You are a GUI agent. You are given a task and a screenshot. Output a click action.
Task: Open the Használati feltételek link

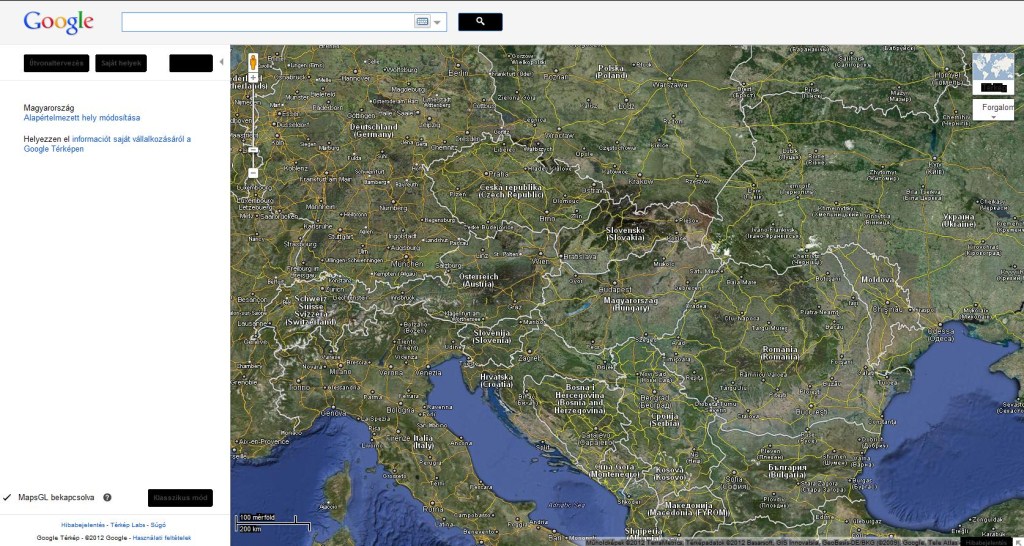point(162,538)
